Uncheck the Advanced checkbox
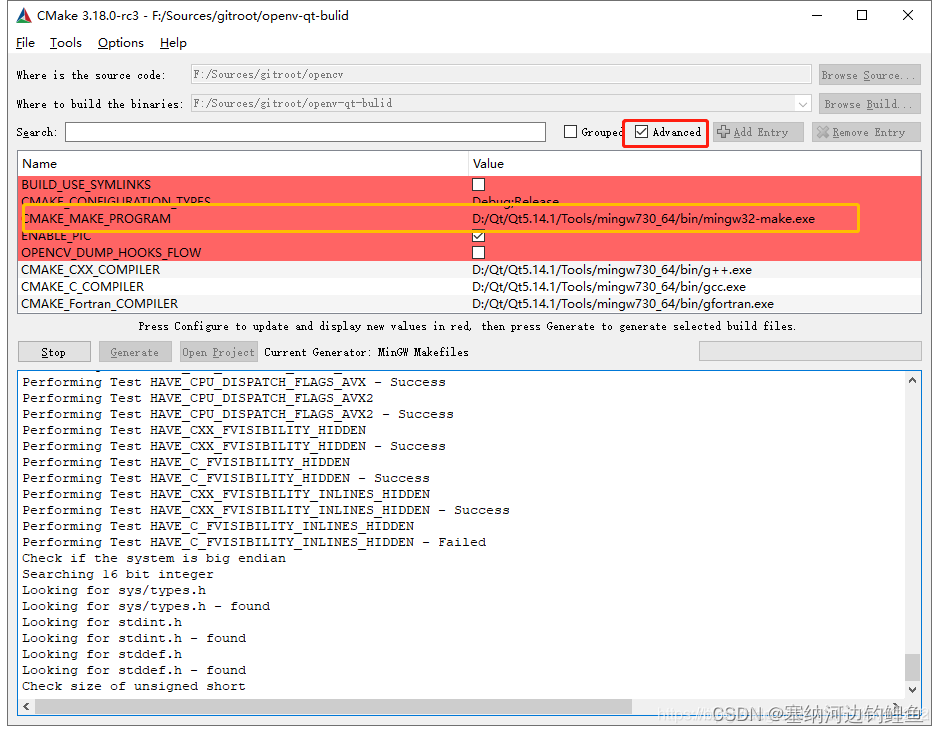This screenshot has height=733, width=939. pos(641,132)
